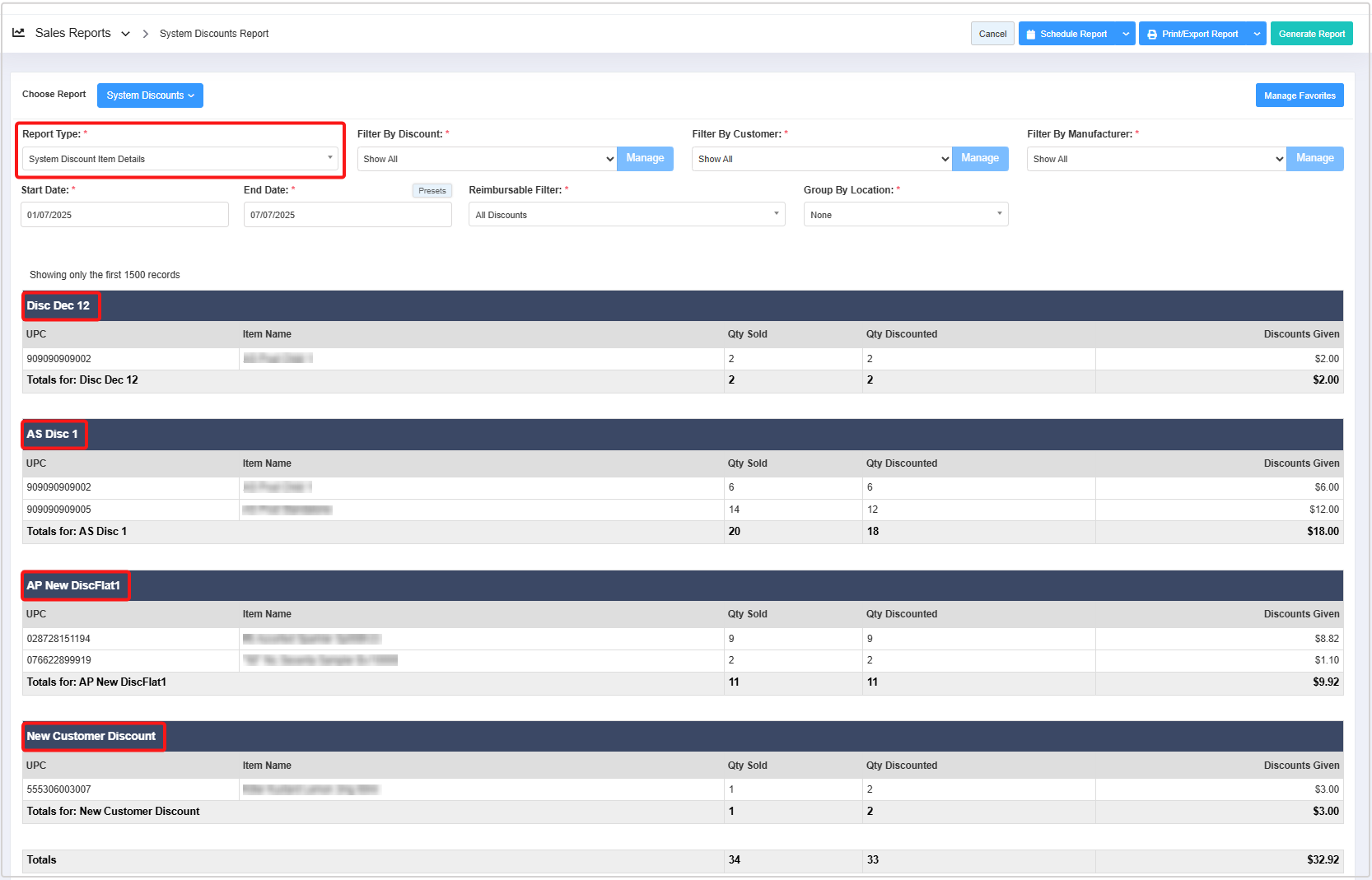This screenshot has width=1372, height=880.
Task: Click the End Date input field
Action: tap(347, 215)
